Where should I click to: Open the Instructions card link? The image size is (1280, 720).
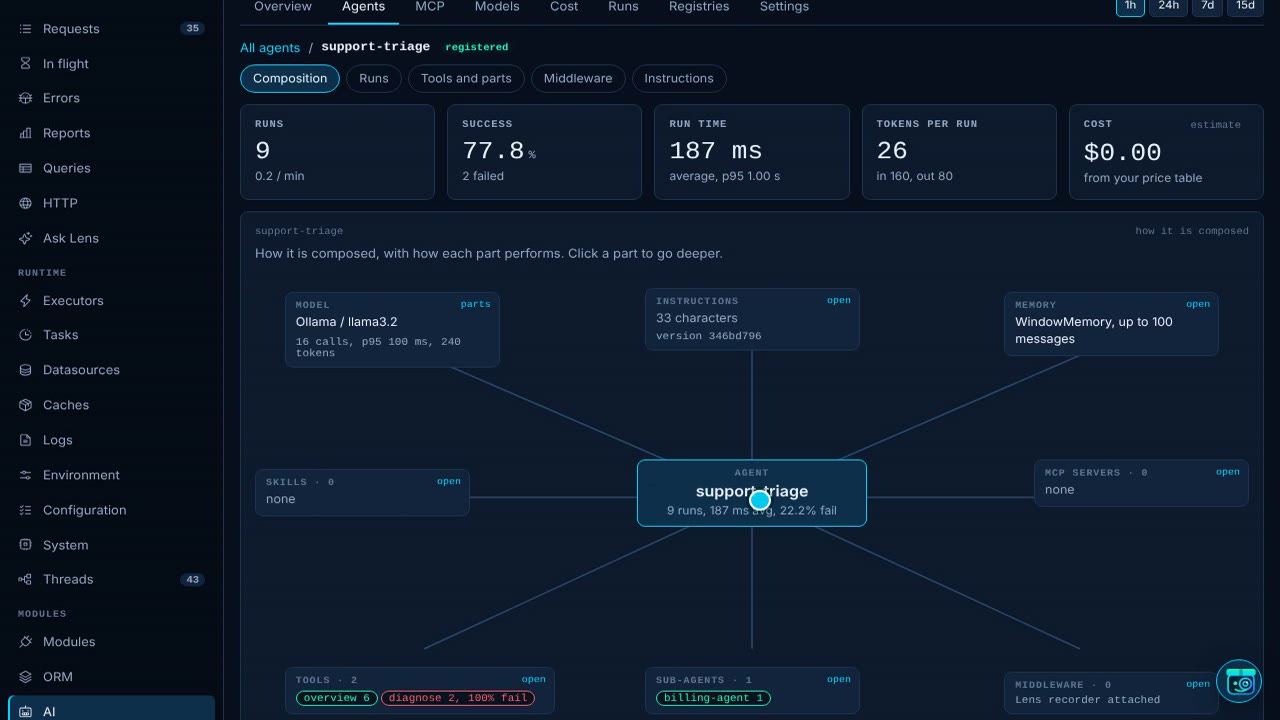[839, 301]
